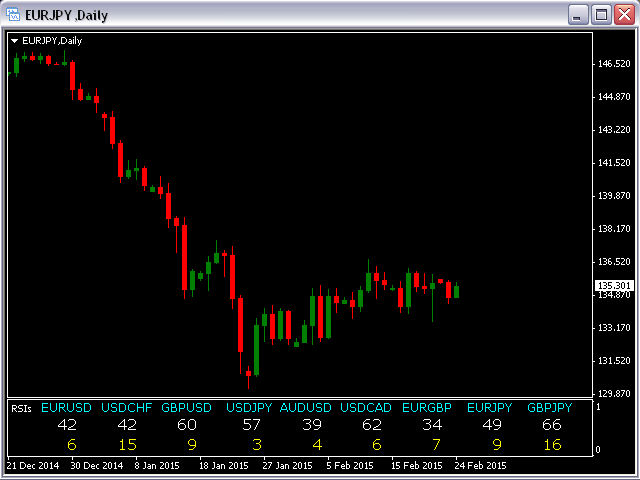Minimize the EURJPY chart window
The image size is (640, 480).
click(578, 15)
